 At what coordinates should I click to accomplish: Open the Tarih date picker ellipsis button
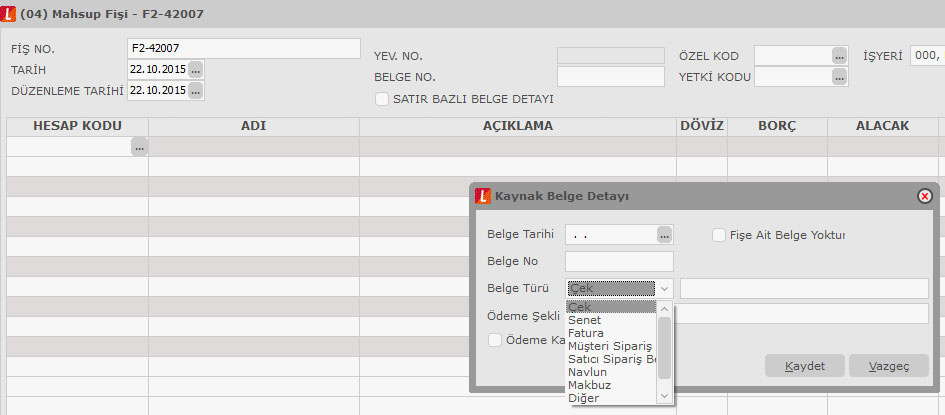point(196,70)
